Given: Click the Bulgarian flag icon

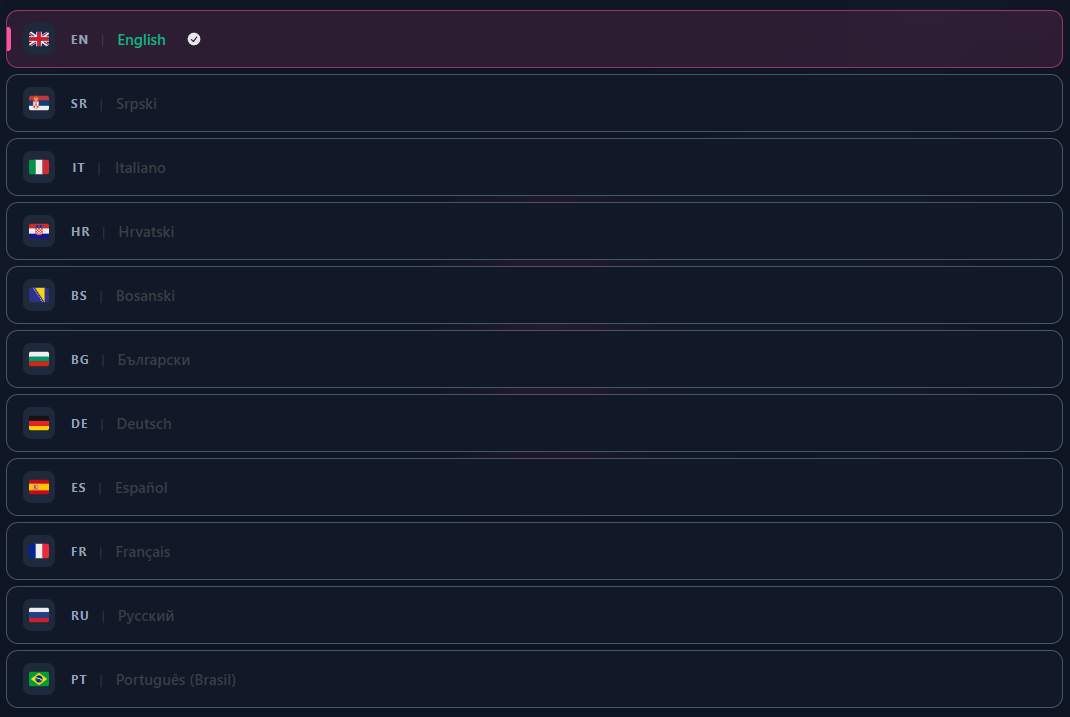Looking at the screenshot, I should coord(39,359).
